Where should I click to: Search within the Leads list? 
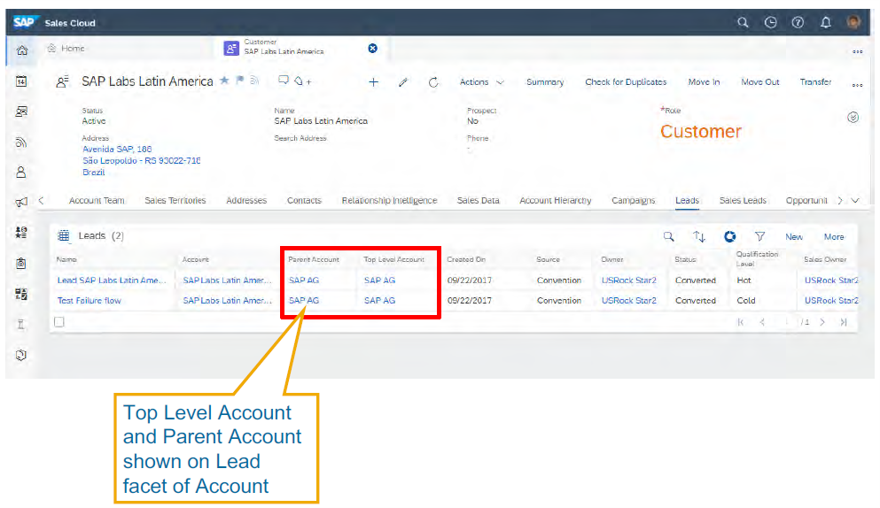pyautogui.click(x=668, y=236)
